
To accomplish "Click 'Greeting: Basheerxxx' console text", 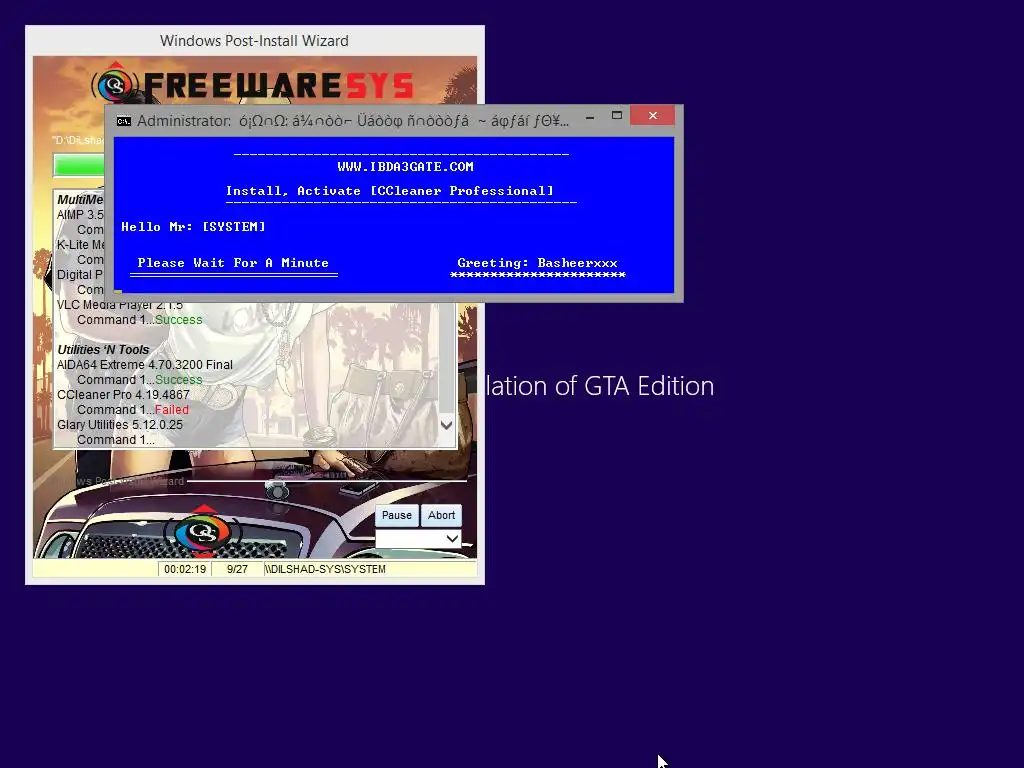I will click(537, 263).
